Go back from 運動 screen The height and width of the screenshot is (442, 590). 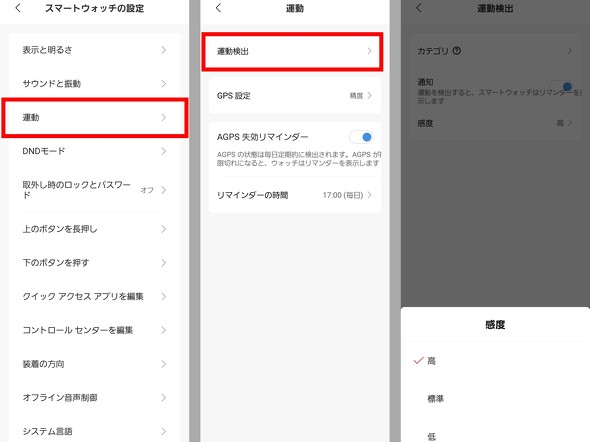tap(218, 8)
